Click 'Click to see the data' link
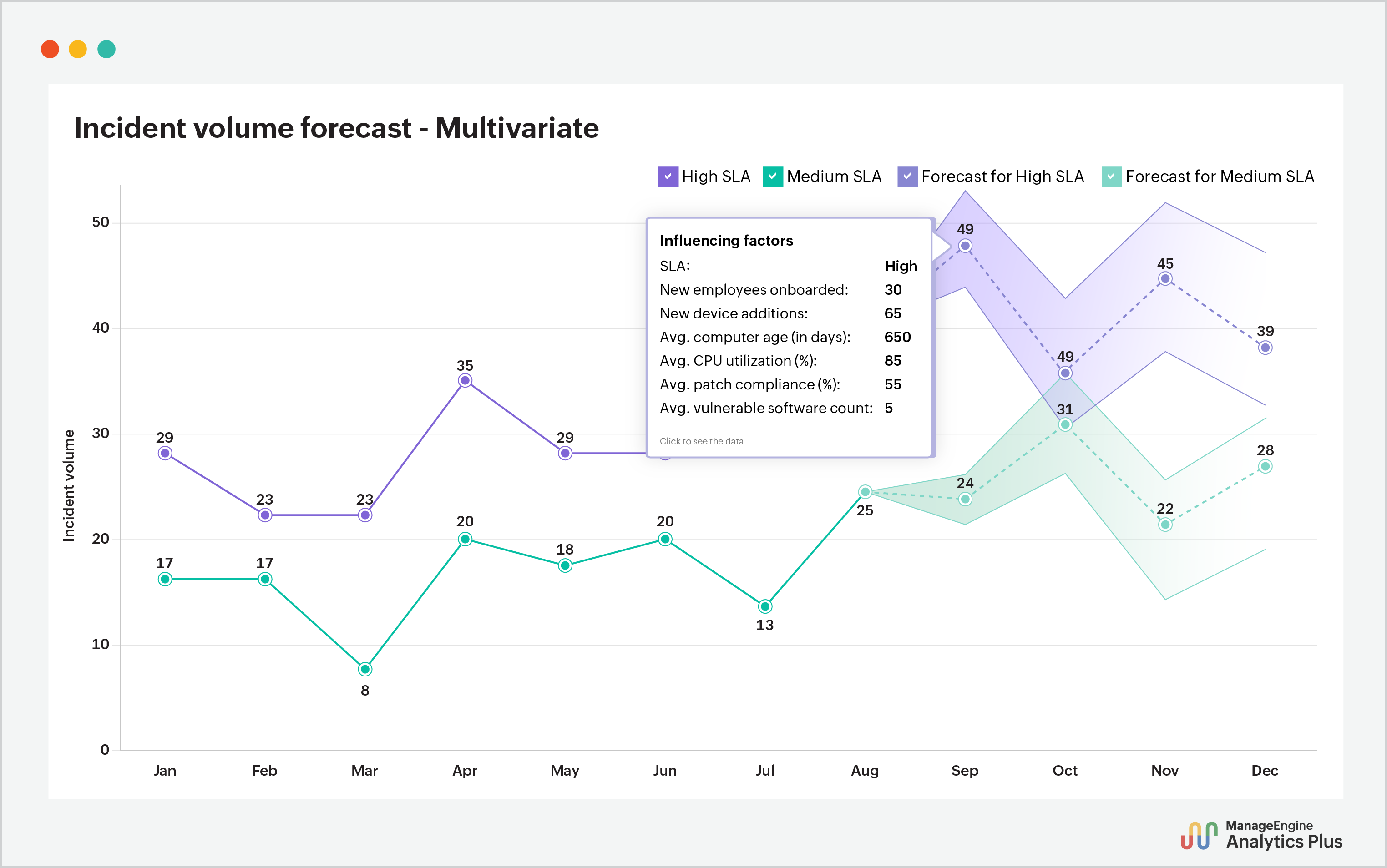The width and height of the screenshot is (1387, 868). point(702,441)
